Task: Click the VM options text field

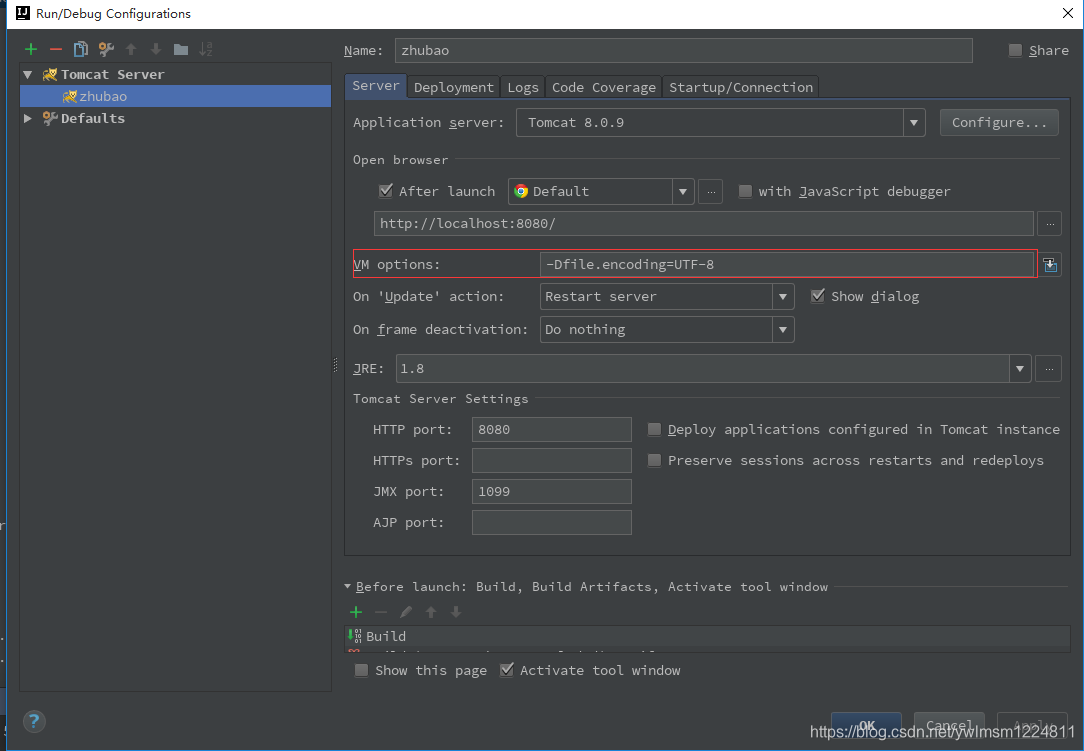Action: coord(787,264)
